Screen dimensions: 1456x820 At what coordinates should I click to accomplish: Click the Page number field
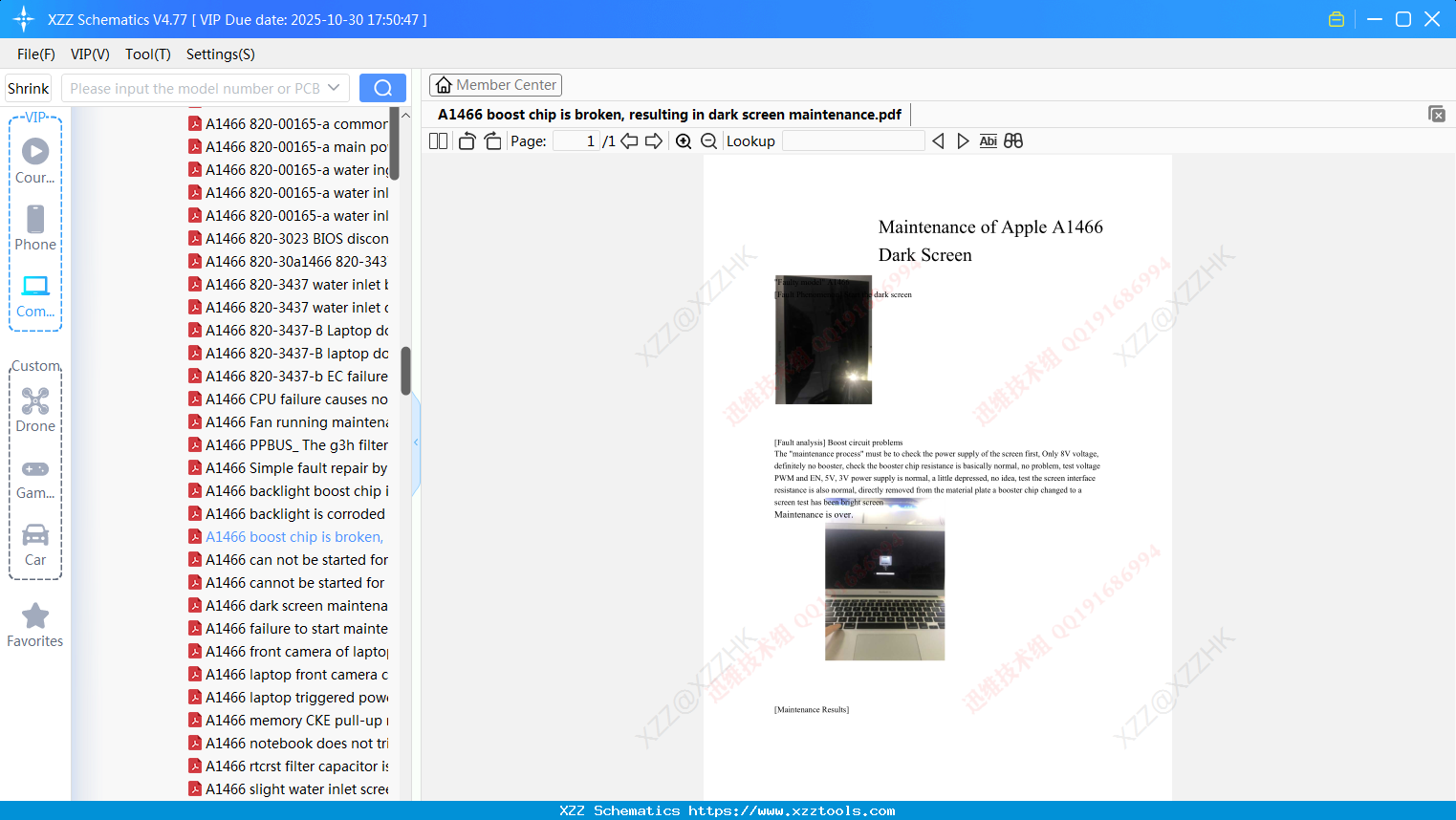576,141
